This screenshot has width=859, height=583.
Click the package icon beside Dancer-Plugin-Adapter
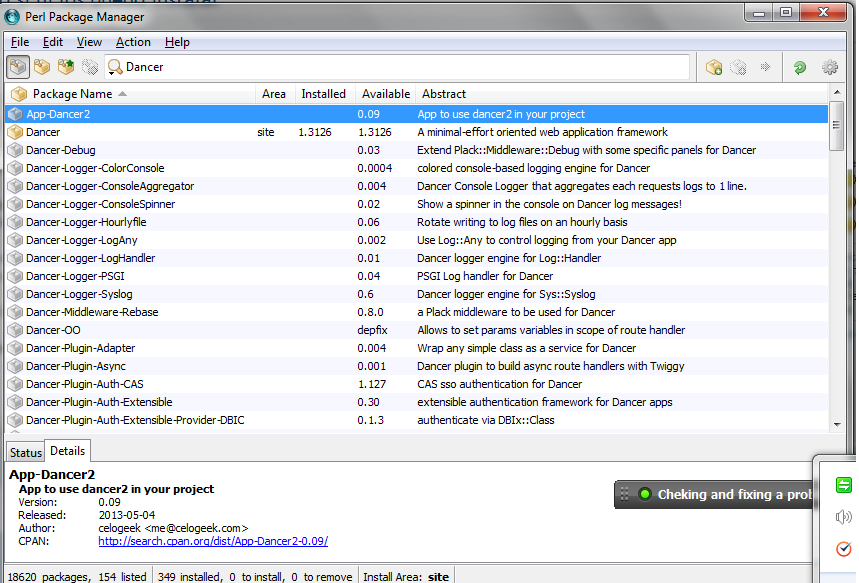tap(15, 348)
